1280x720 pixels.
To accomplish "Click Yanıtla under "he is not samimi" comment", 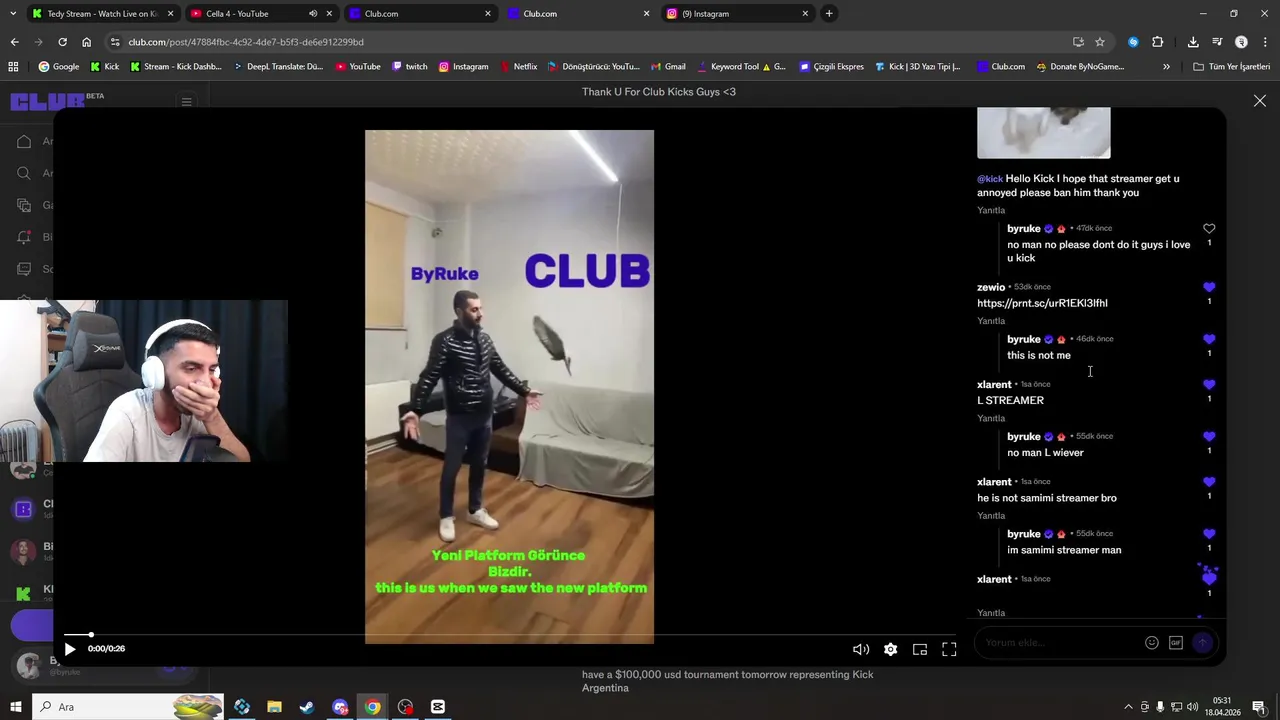I will pos(991,516).
